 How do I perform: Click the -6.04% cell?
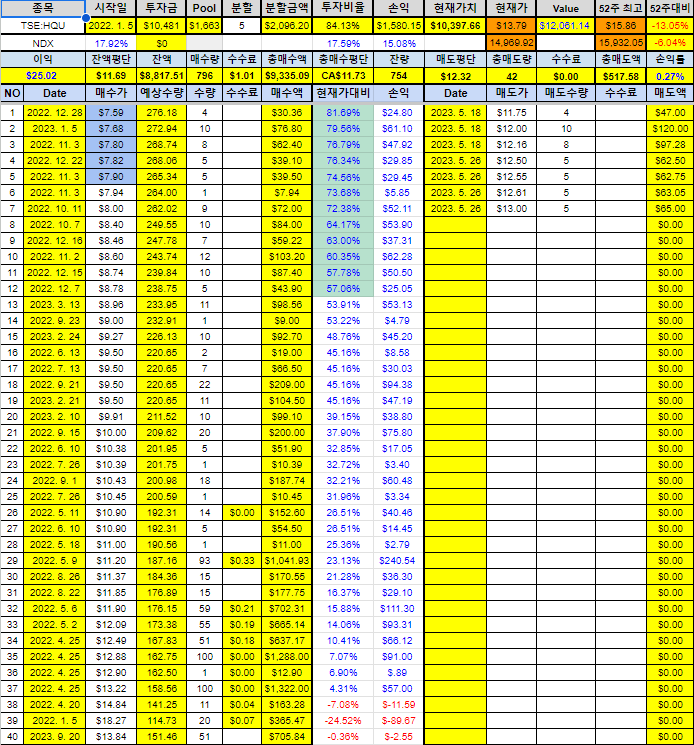[670, 43]
